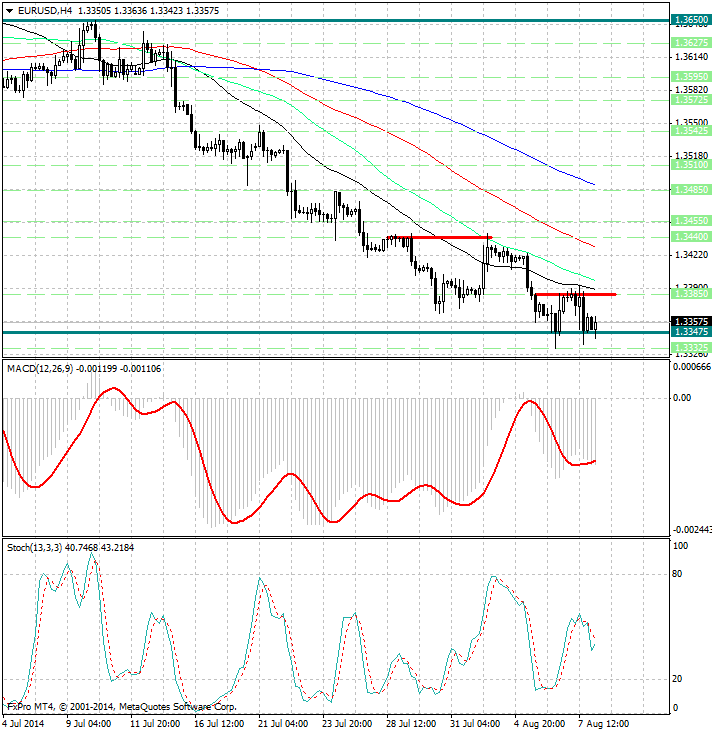Click the 7 Aug 12:00 time label

click(603, 724)
